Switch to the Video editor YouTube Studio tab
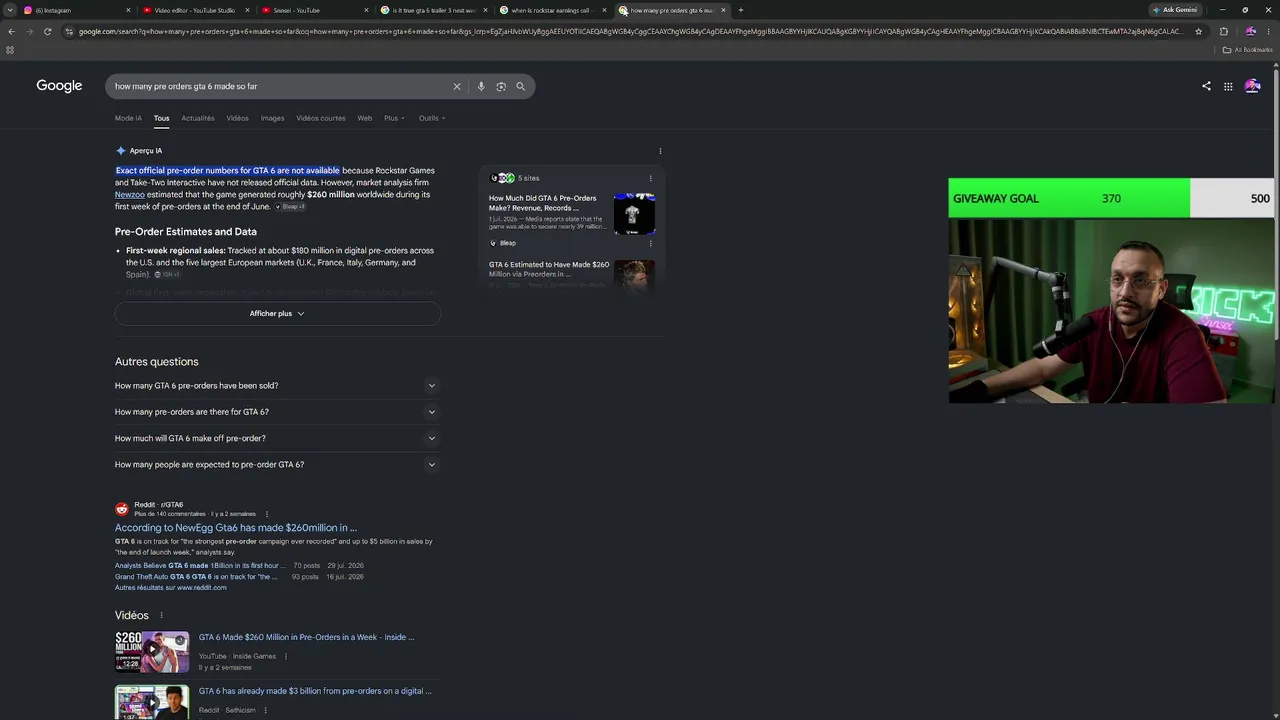Viewport: 1280px width, 720px height. (x=195, y=10)
